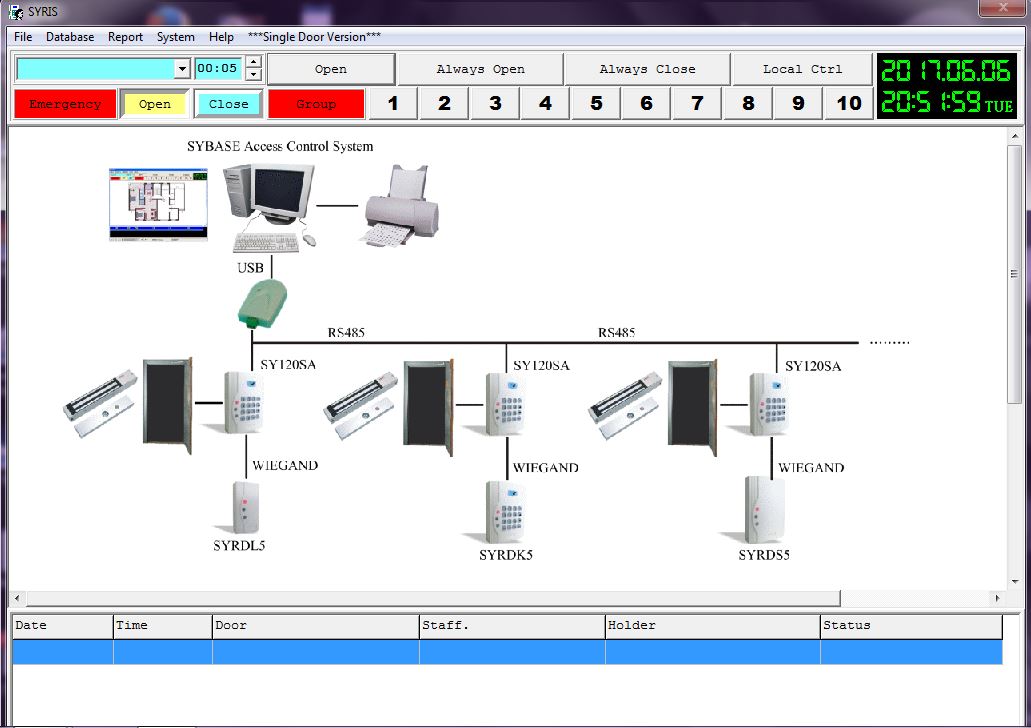Image resolution: width=1031 pixels, height=728 pixels.
Task: Click the horizontal scrollbar right arrow
Action: 997,598
